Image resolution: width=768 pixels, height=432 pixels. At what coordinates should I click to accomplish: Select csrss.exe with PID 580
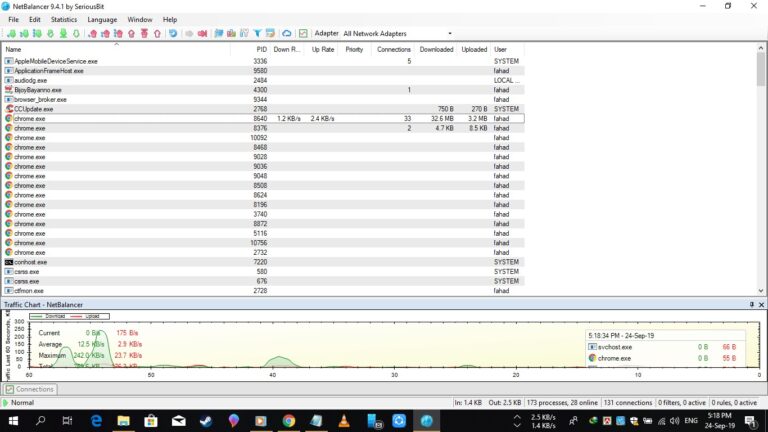click(264, 272)
